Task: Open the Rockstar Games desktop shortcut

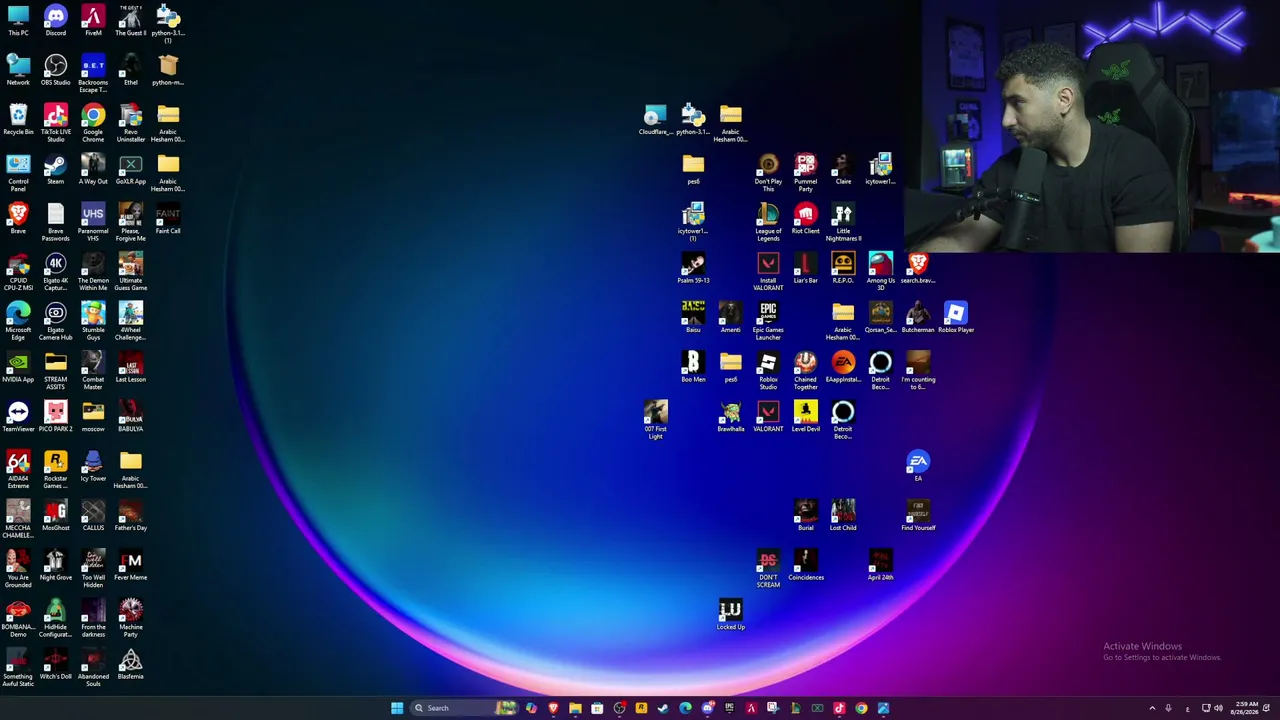Action: [55, 470]
